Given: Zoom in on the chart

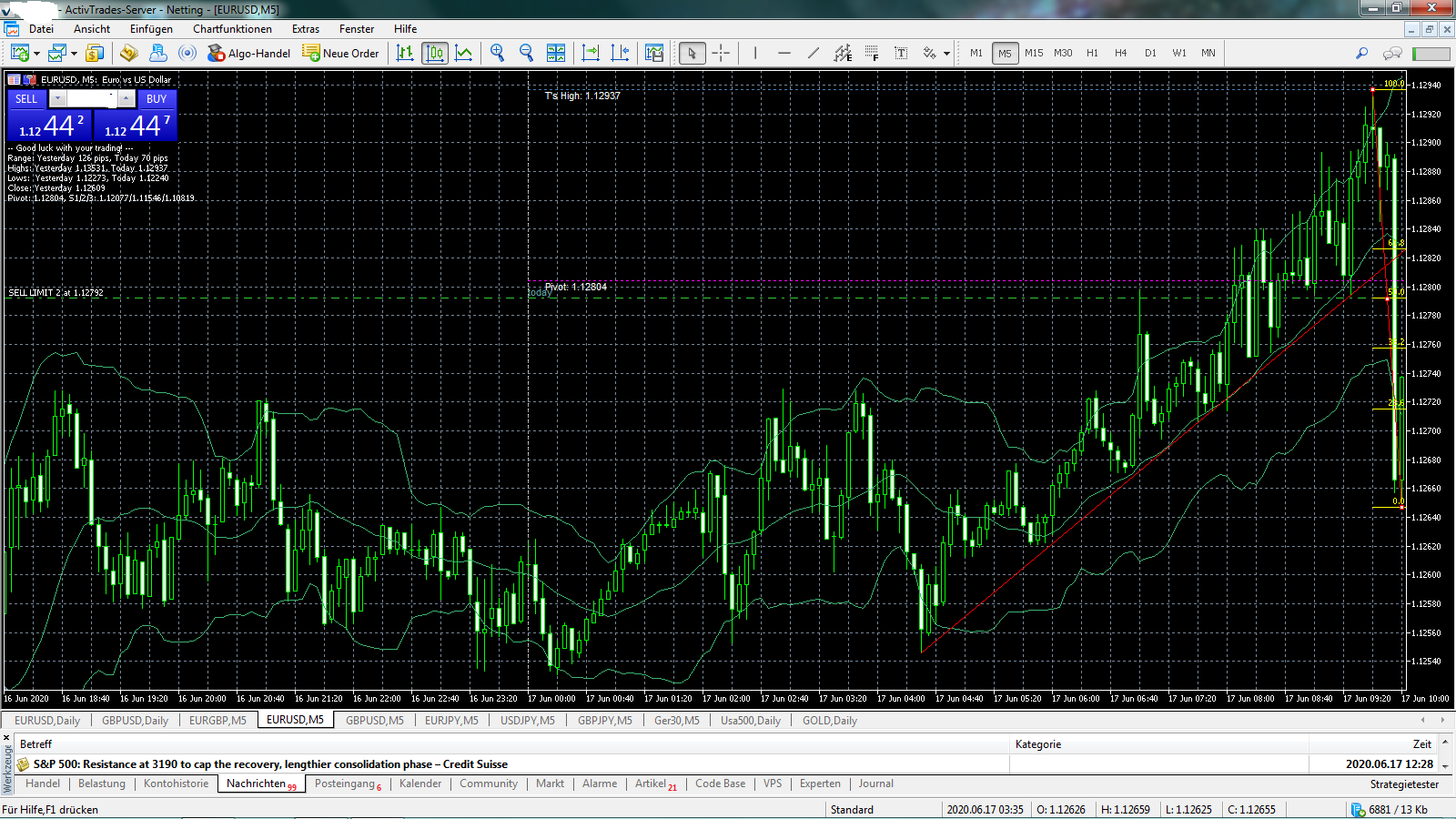Looking at the screenshot, I should (497, 53).
